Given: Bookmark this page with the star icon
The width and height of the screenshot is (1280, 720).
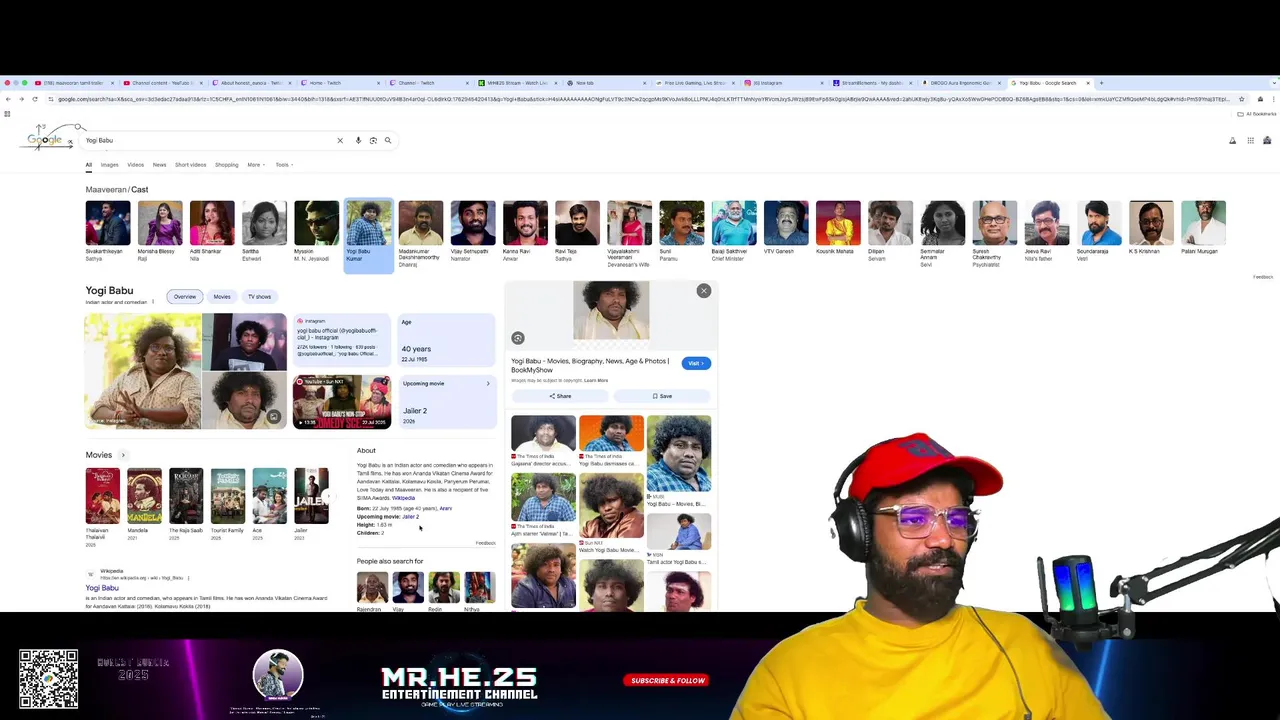Looking at the screenshot, I should (x=1241, y=99).
